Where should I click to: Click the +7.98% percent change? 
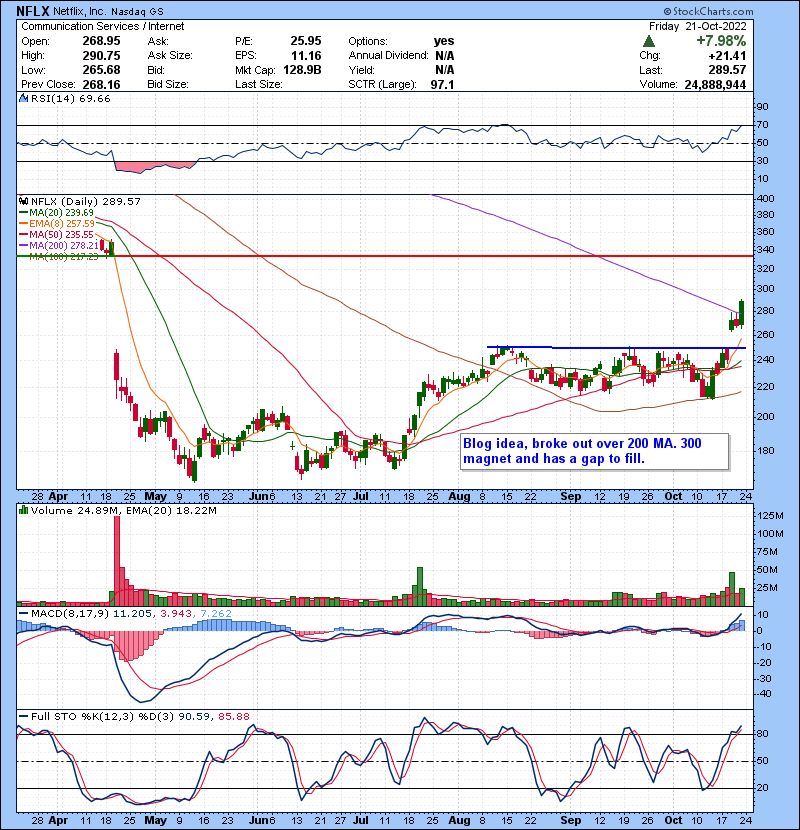pos(721,41)
